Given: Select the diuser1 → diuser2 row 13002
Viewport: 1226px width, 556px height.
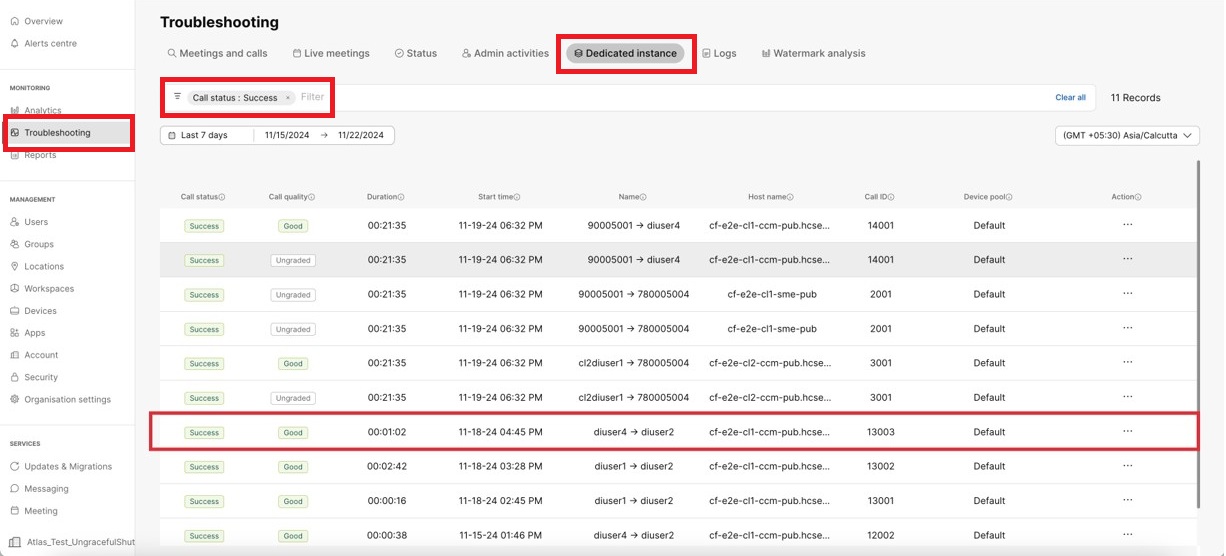Looking at the screenshot, I should [633, 466].
